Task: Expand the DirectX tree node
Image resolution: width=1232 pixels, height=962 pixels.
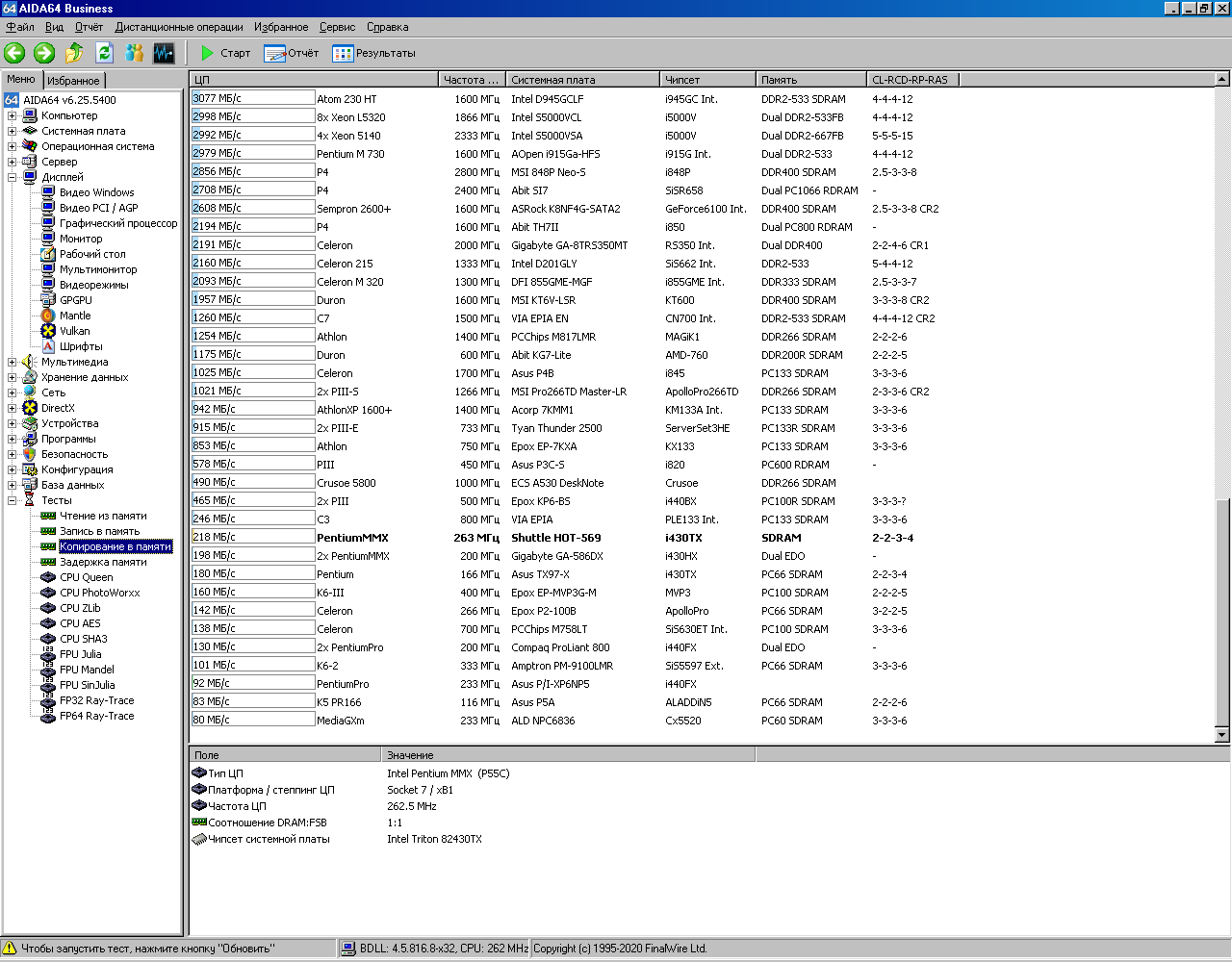Action: (12, 408)
